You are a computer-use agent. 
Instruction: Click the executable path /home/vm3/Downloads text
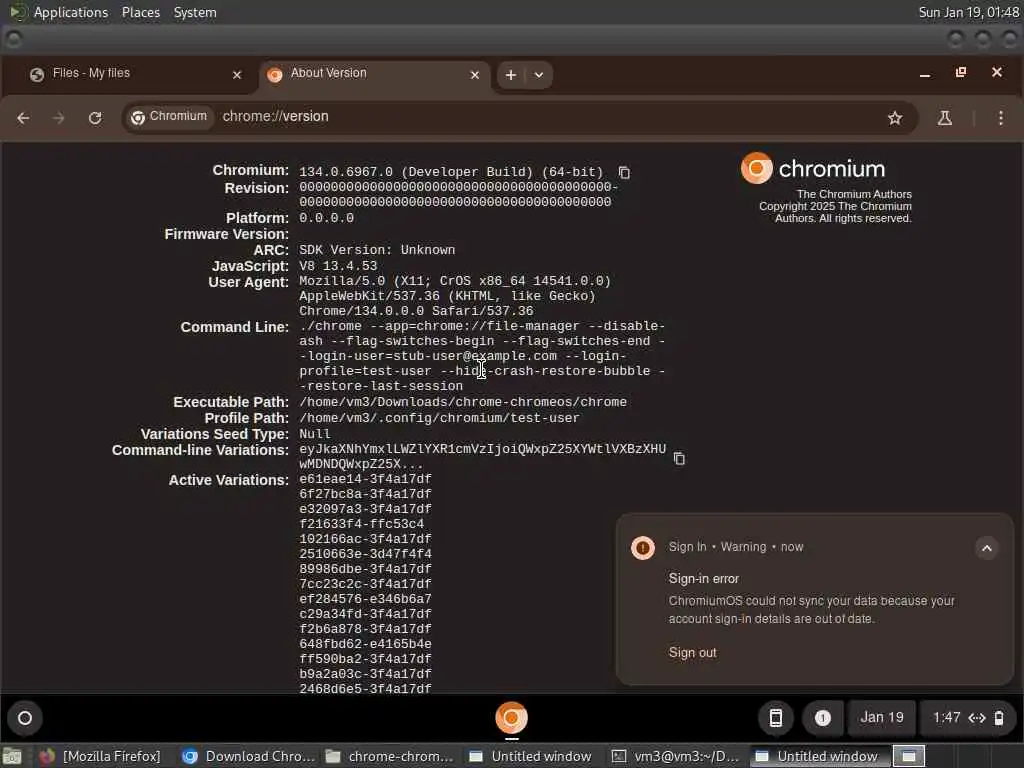pos(463,402)
